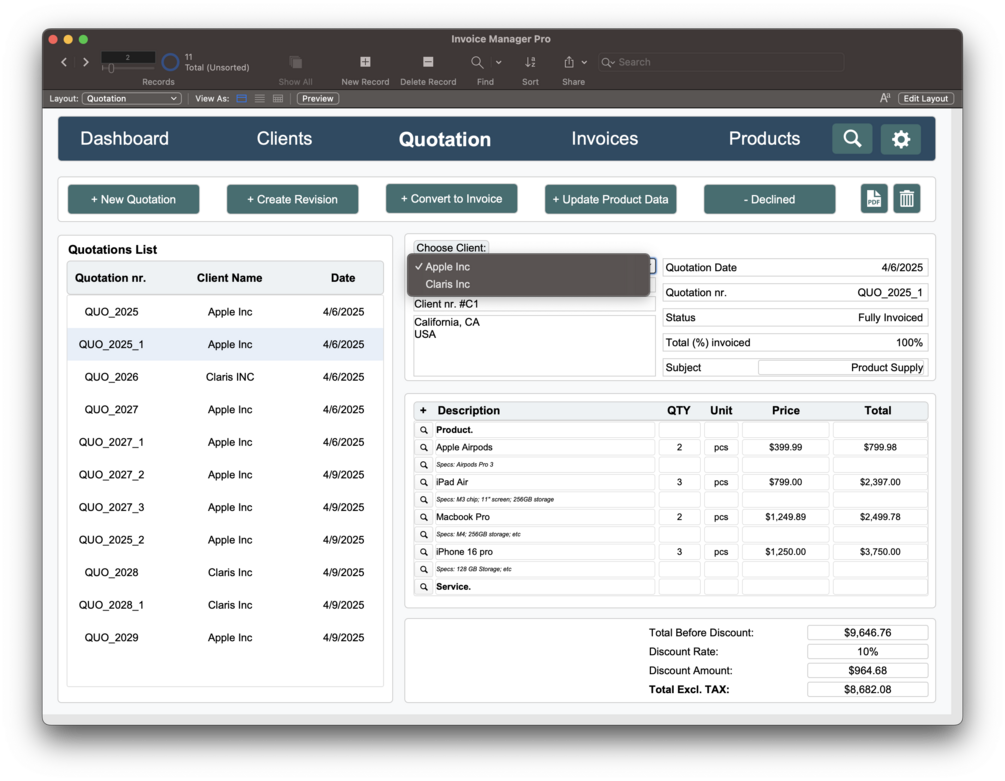The image size is (1005, 781).
Task: Select Apple Inc in client popup
Action: [x=529, y=267]
